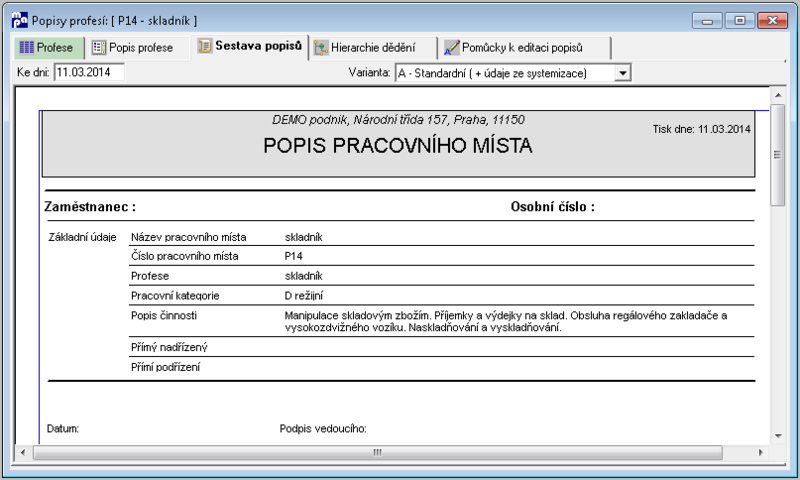
Task: Click the Ke dni date field
Action: point(89,72)
